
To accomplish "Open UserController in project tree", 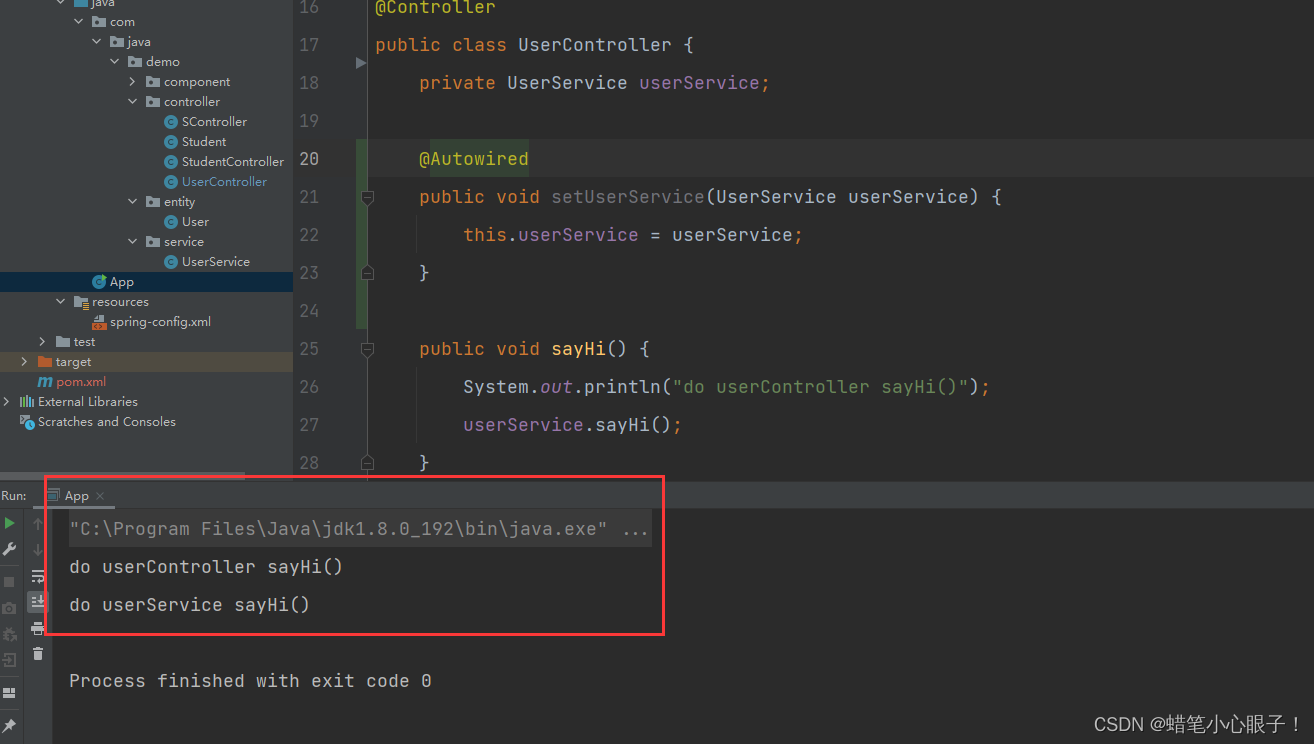I will pos(224,182).
